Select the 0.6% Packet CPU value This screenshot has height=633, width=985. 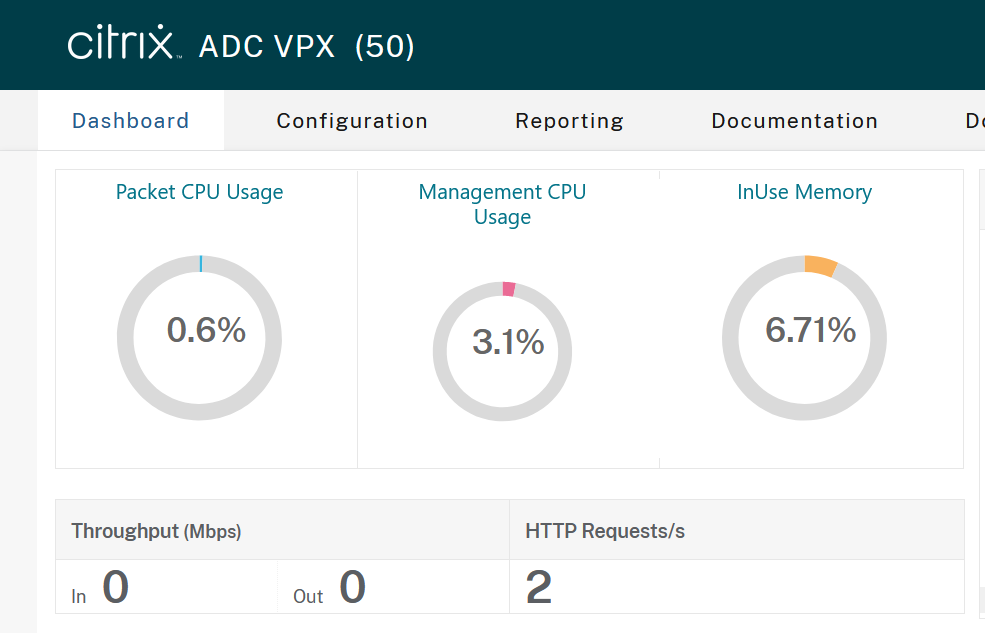tap(206, 330)
